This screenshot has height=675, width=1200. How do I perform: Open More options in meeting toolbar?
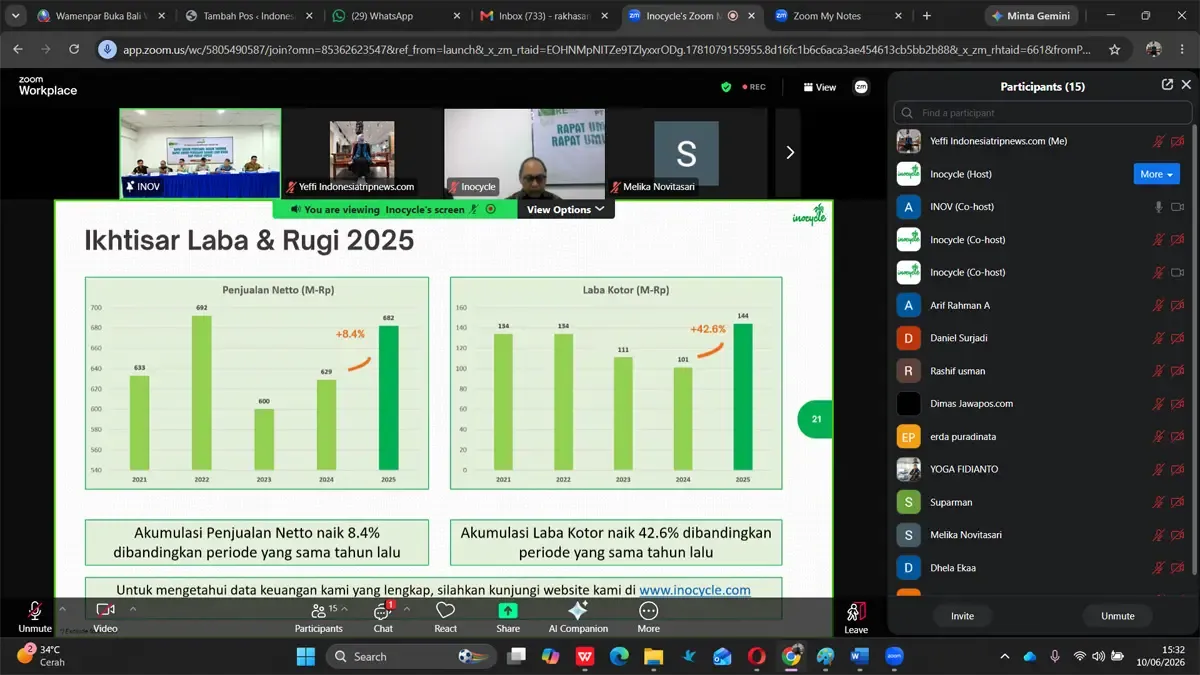coord(648,616)
